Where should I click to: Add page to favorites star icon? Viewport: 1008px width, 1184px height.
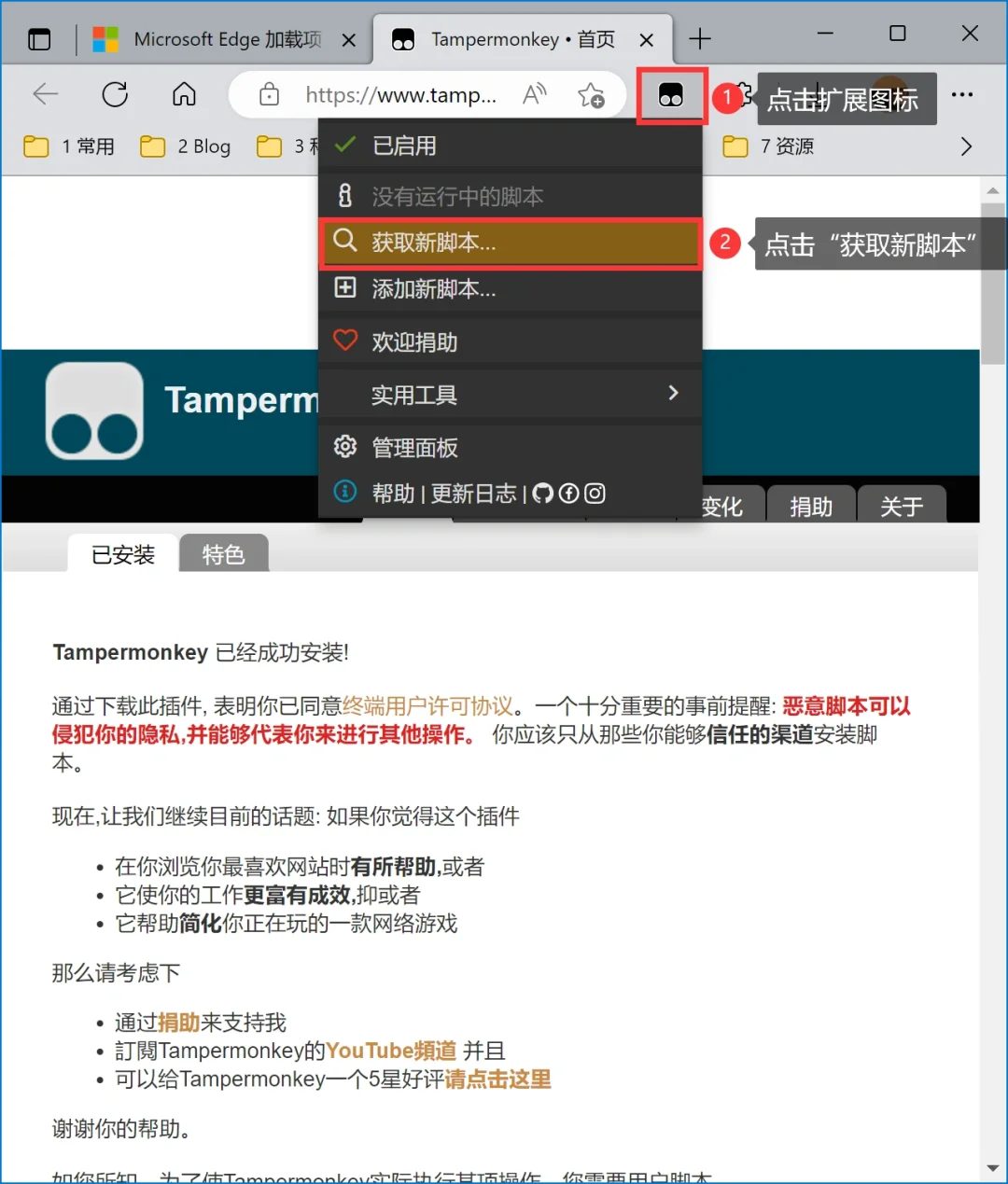tap(591, 94)
